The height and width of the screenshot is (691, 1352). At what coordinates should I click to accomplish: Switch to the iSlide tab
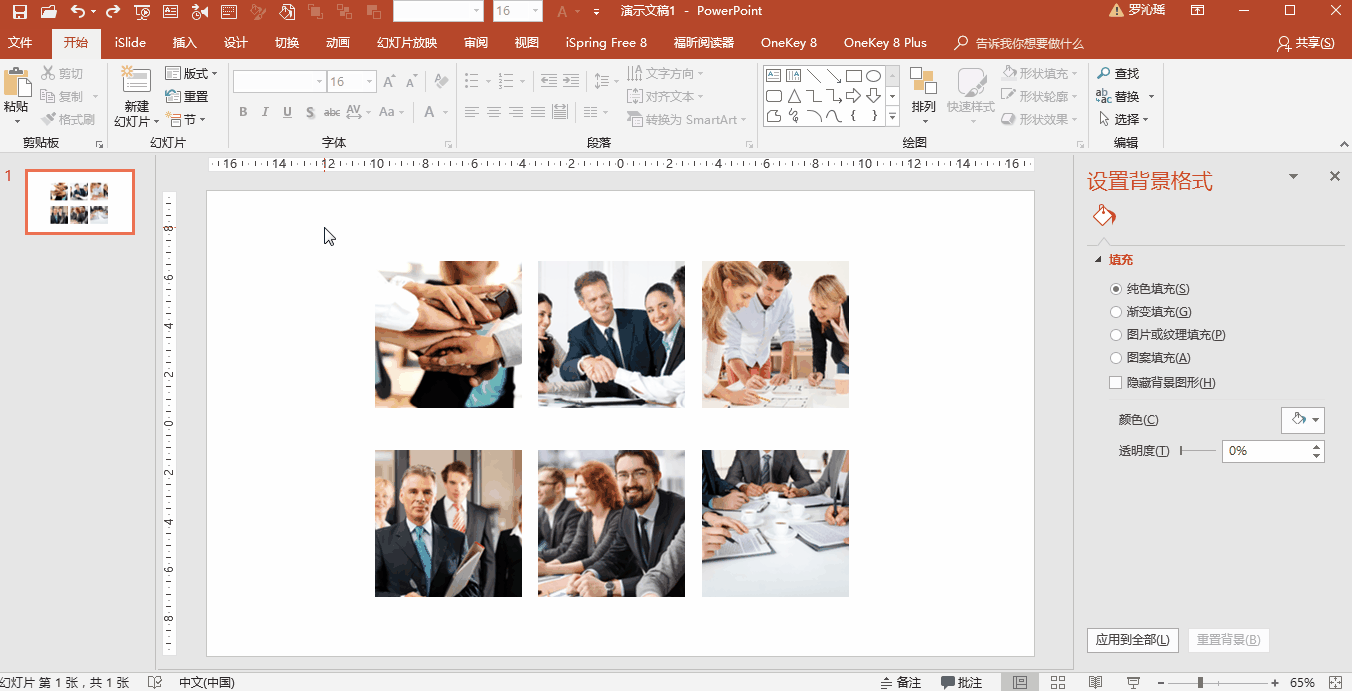point(130,43)
